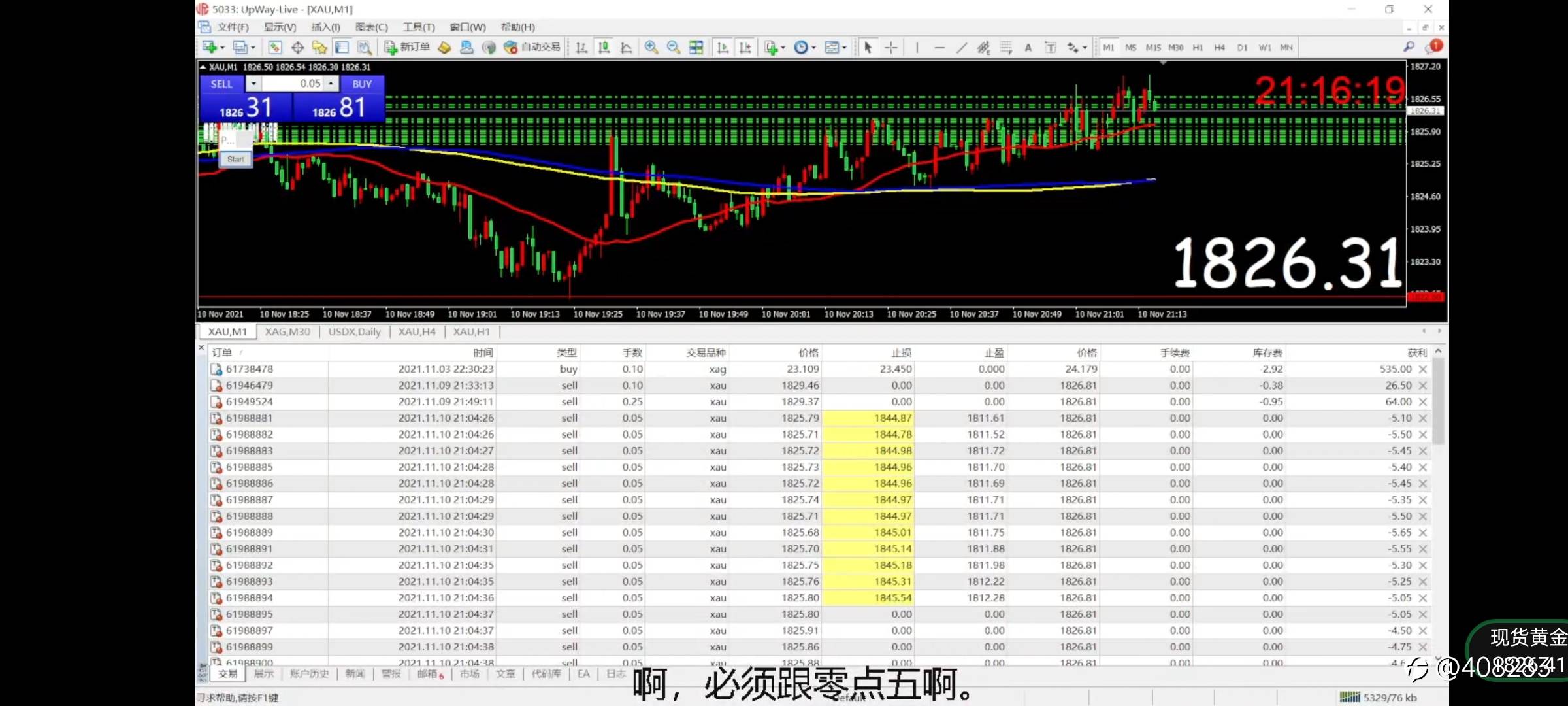The width and height of the screenshot is (1568, 706).
Task: Open the tile windows grid icon
Action: [x=696, y=47]
